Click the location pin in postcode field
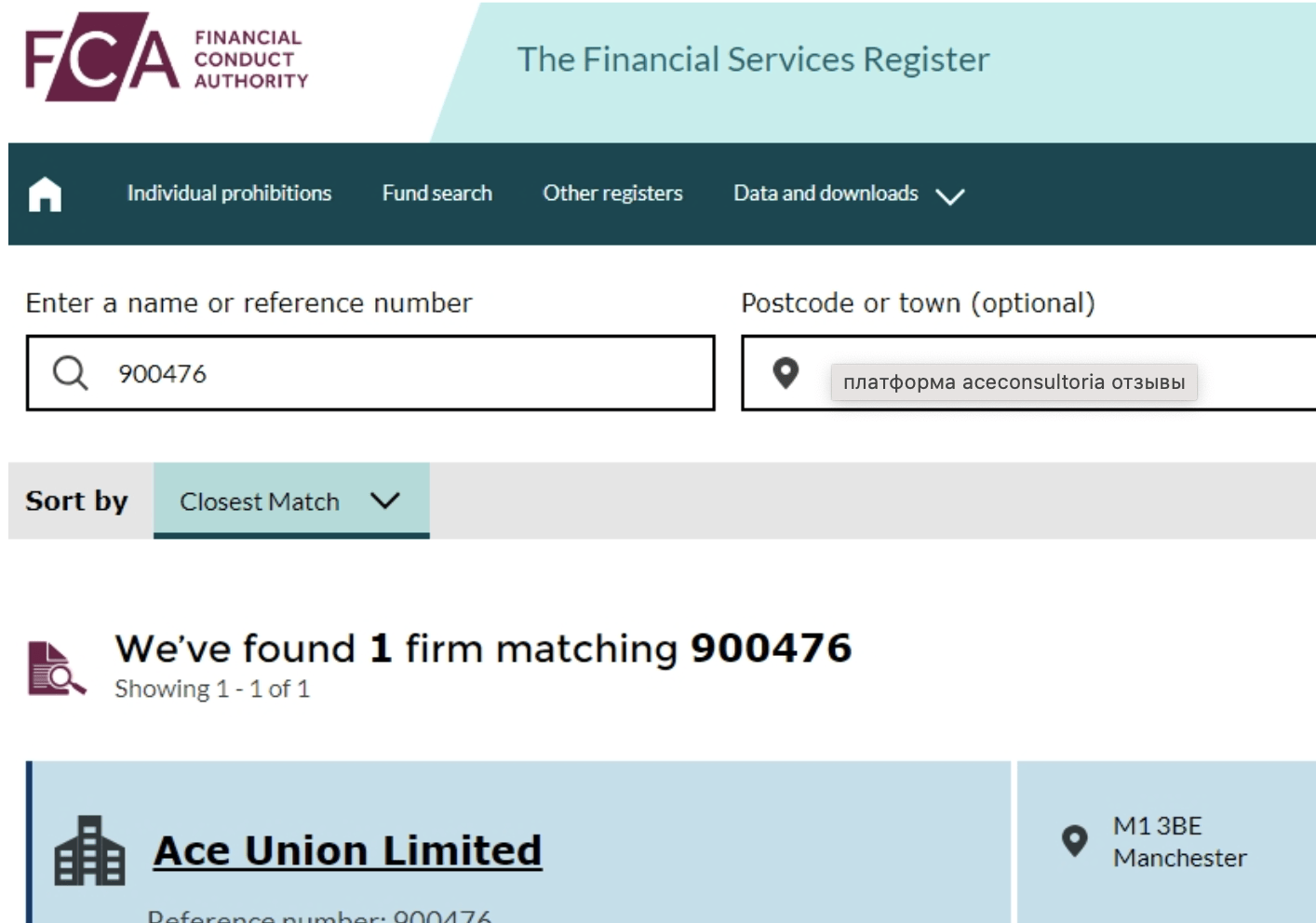This screenshot has width=1316, height=923. click(786, 373)
